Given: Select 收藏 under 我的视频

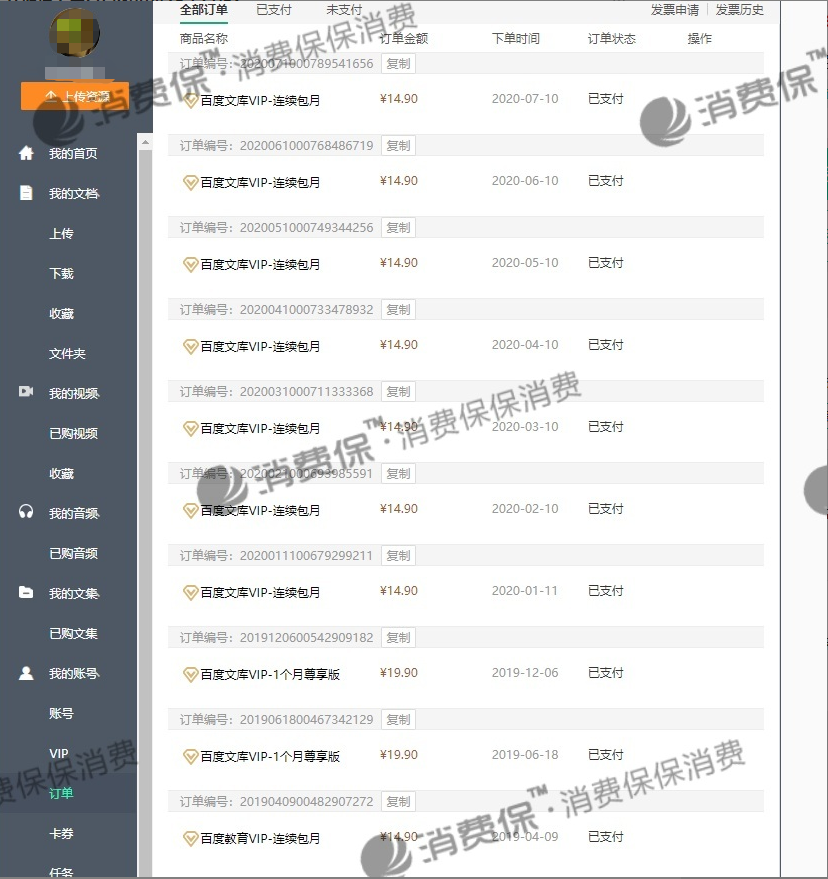Looking at the screenshot, I should (61, 473).
